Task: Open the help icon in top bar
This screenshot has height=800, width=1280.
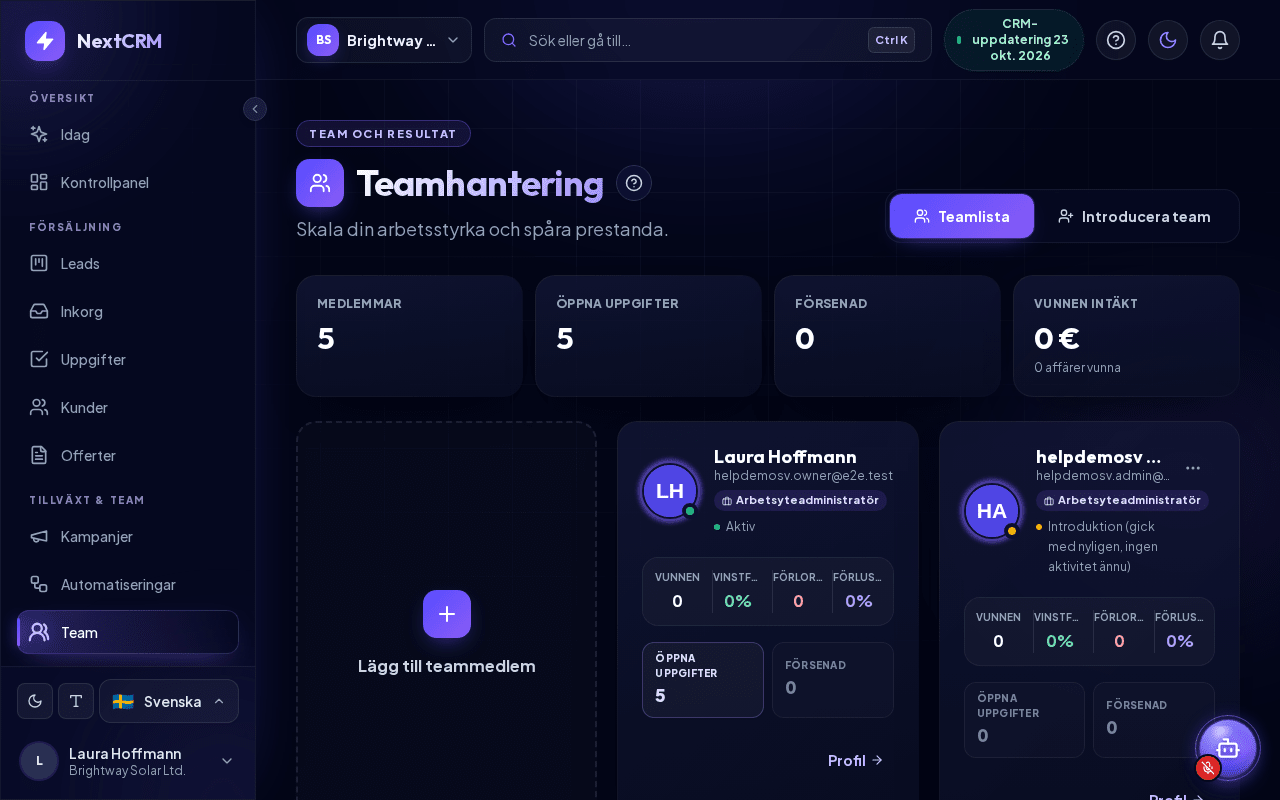Action: pos(1116,40)
